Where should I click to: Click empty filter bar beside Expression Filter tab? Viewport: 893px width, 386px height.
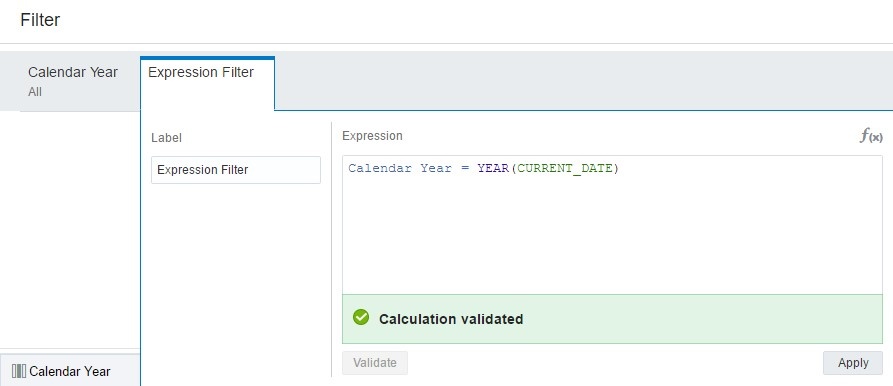pyautogui.click(x=583, y=81)
